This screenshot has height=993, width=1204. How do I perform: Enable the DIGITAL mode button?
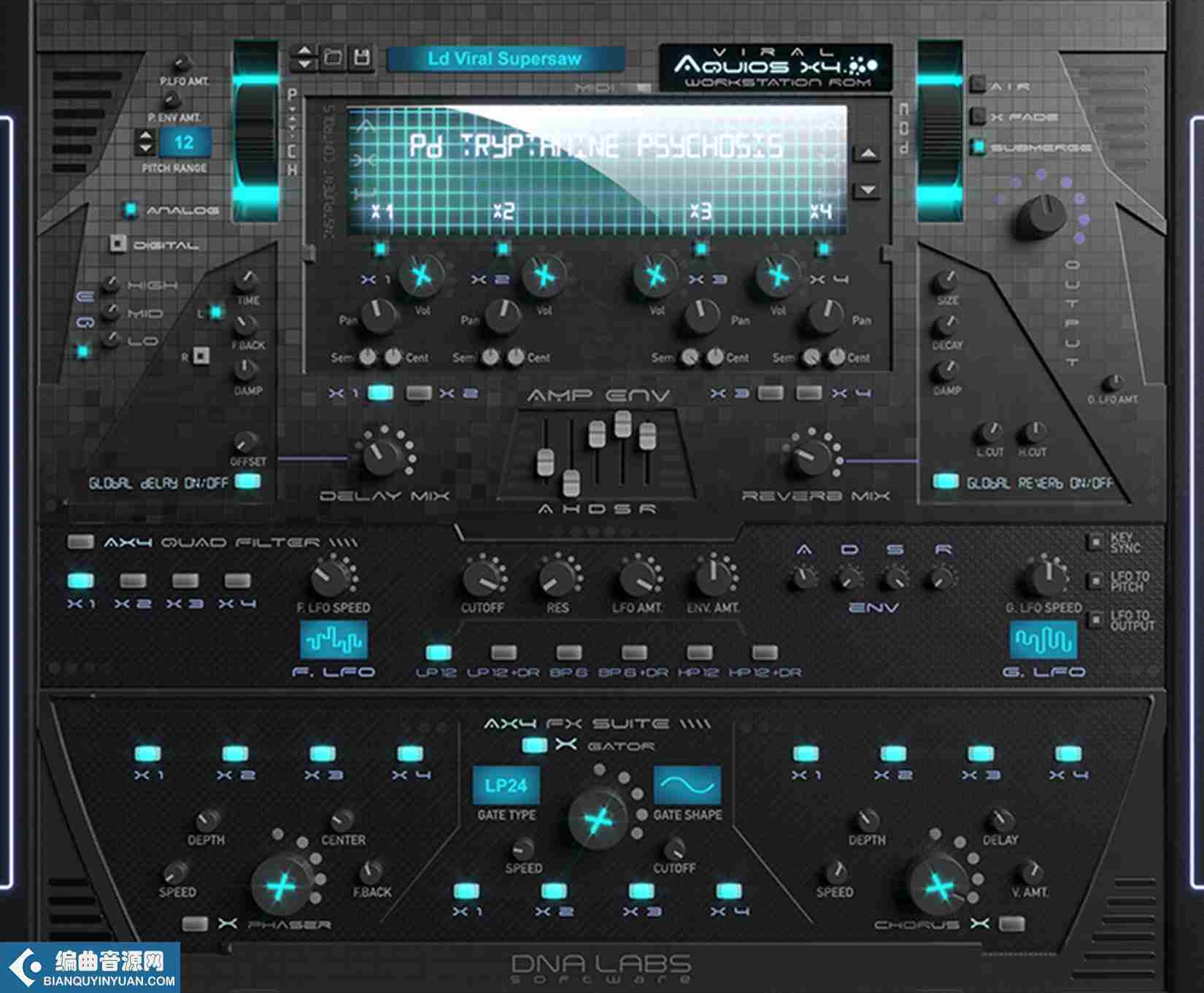tap(117, 244)
